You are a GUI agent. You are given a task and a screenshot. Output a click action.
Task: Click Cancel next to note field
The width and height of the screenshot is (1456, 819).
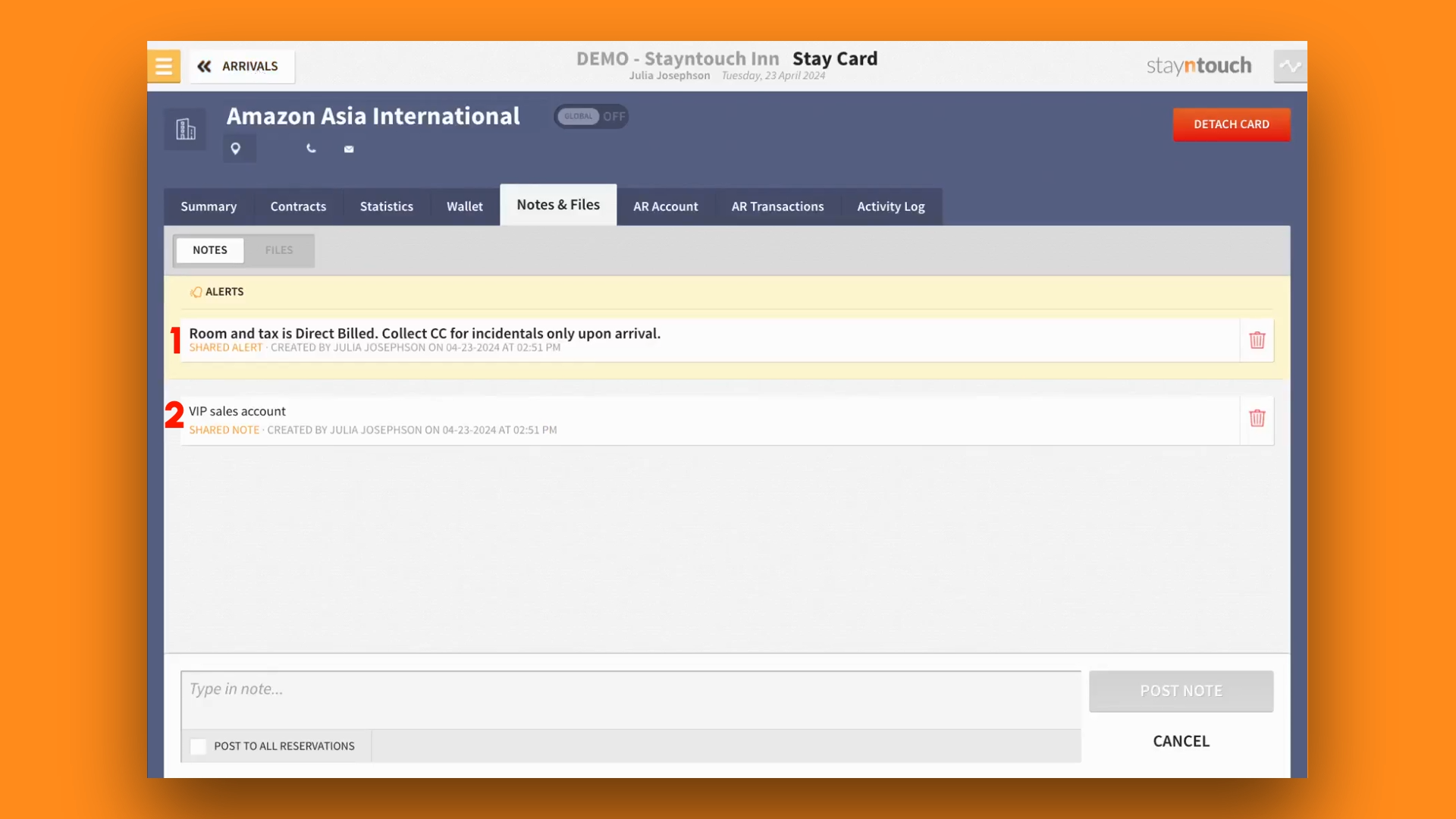[1181, 741]
